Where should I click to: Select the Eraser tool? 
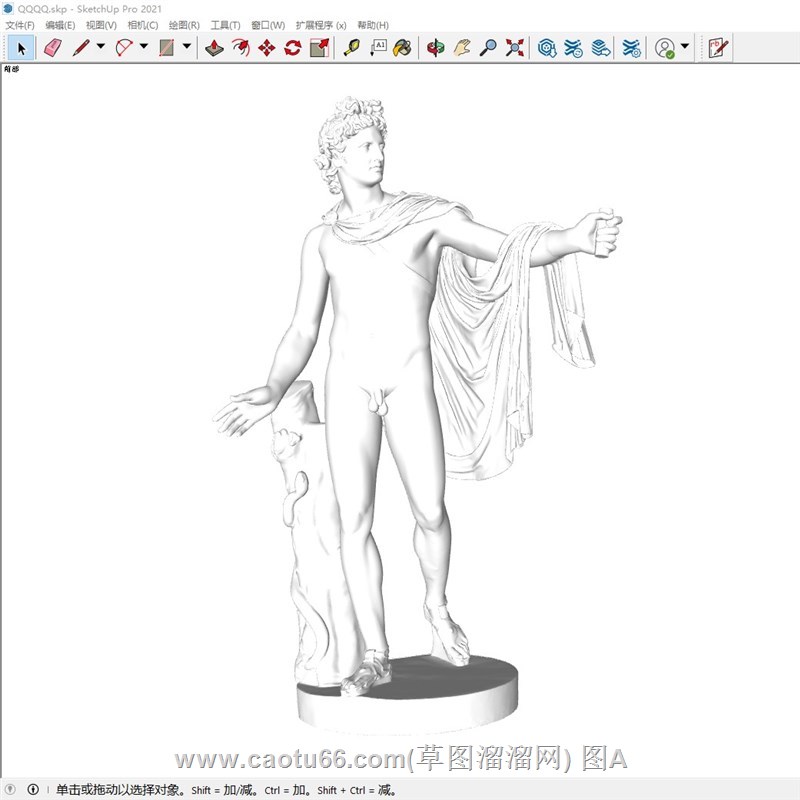[x=53, y=47]
